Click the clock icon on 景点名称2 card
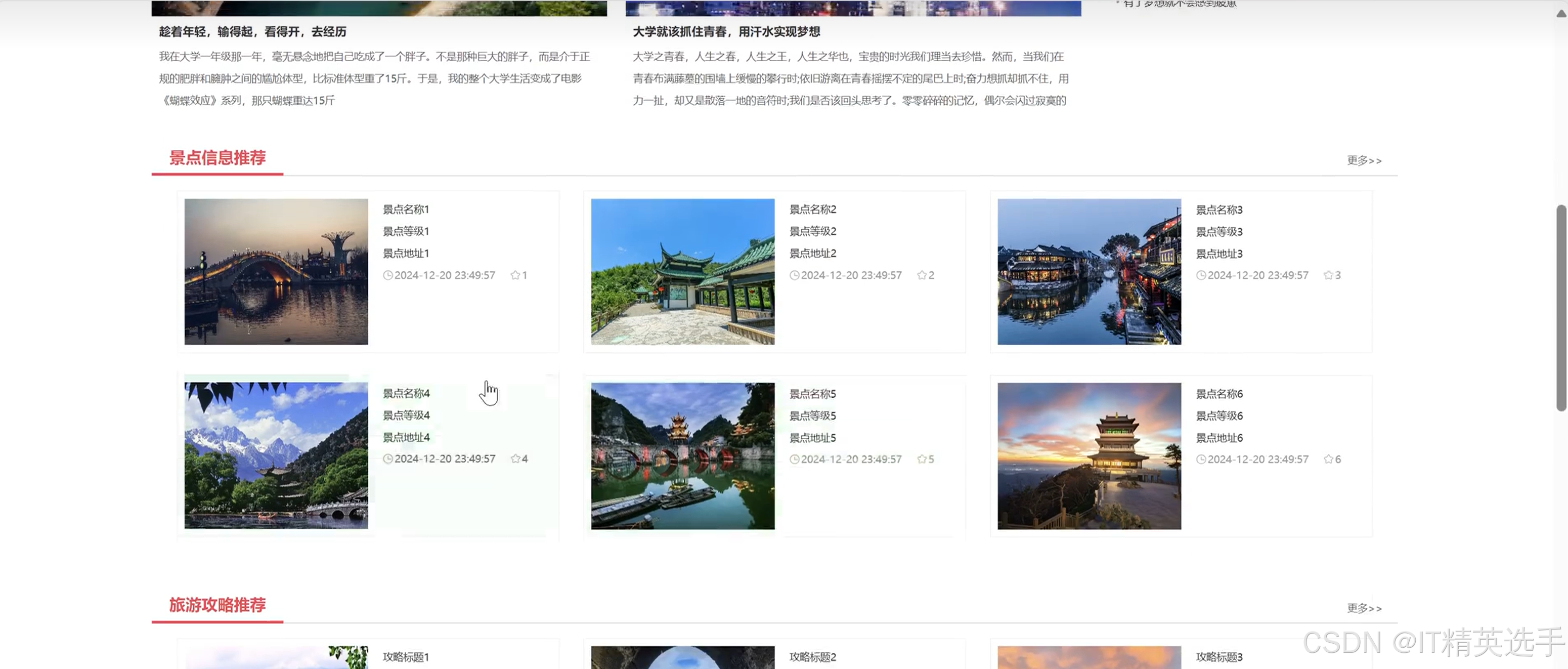 click(x=794, y=275)
